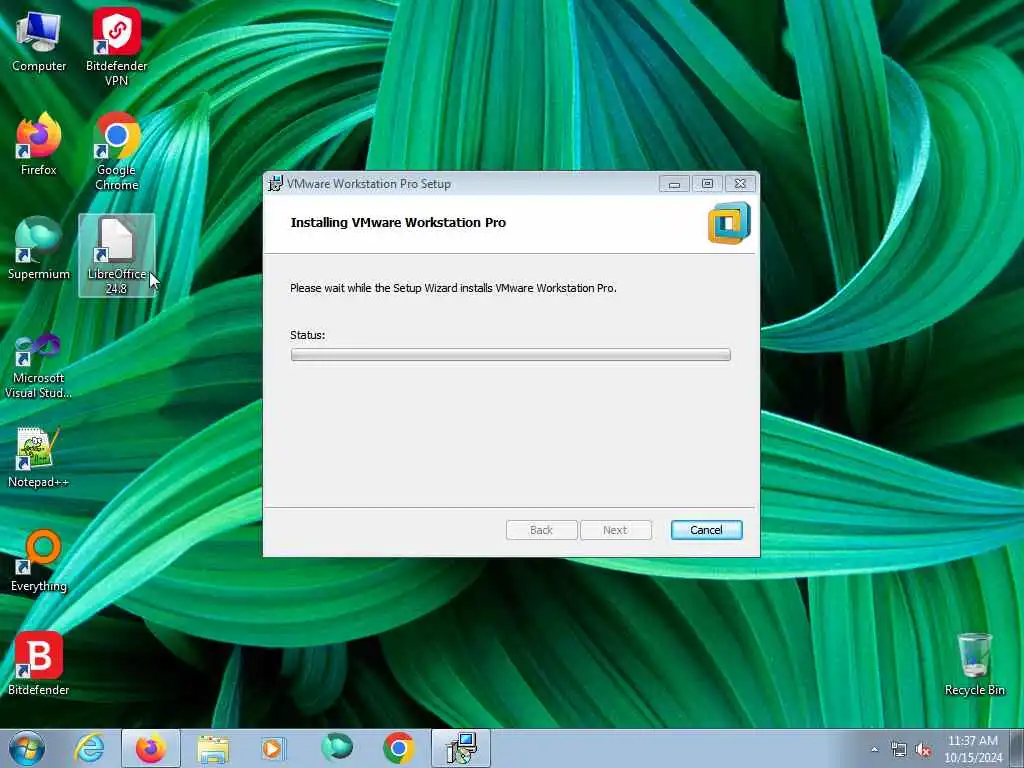Open the clock and date in the taskbar

click(973, 749)
